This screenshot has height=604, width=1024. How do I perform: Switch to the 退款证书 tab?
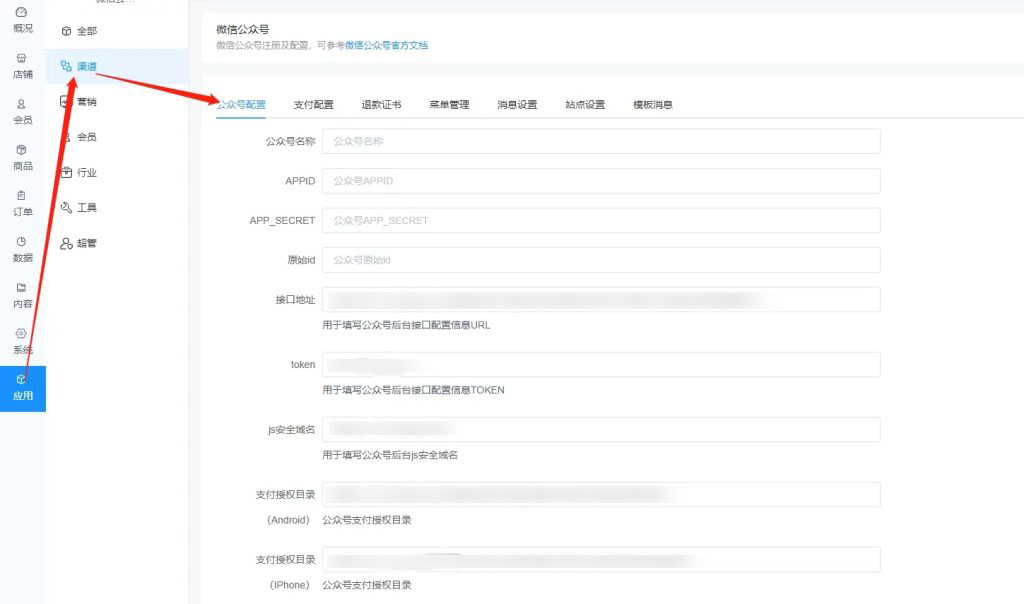pyautogui.click(x=381, y=104)
